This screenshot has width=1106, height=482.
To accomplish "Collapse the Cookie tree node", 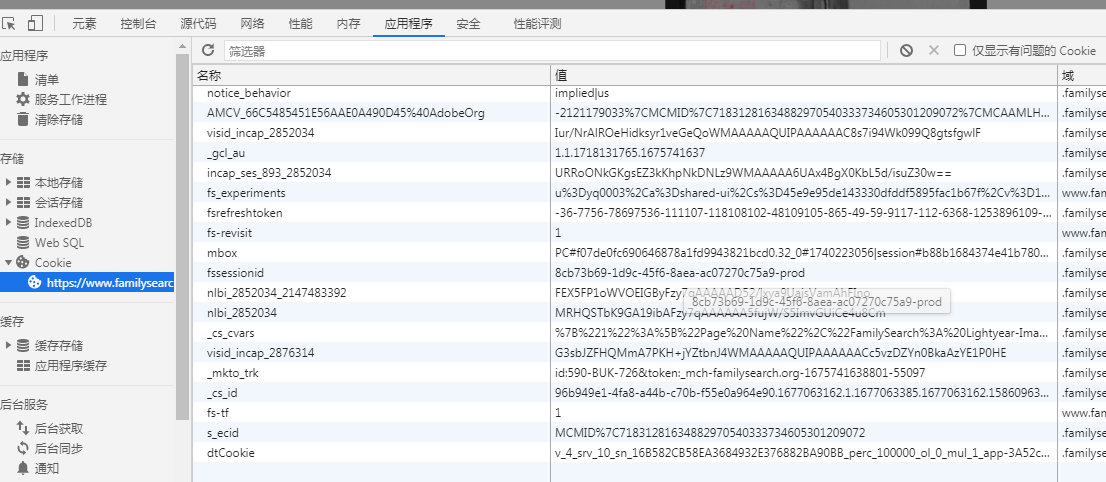I will click(x=9, y=263).
